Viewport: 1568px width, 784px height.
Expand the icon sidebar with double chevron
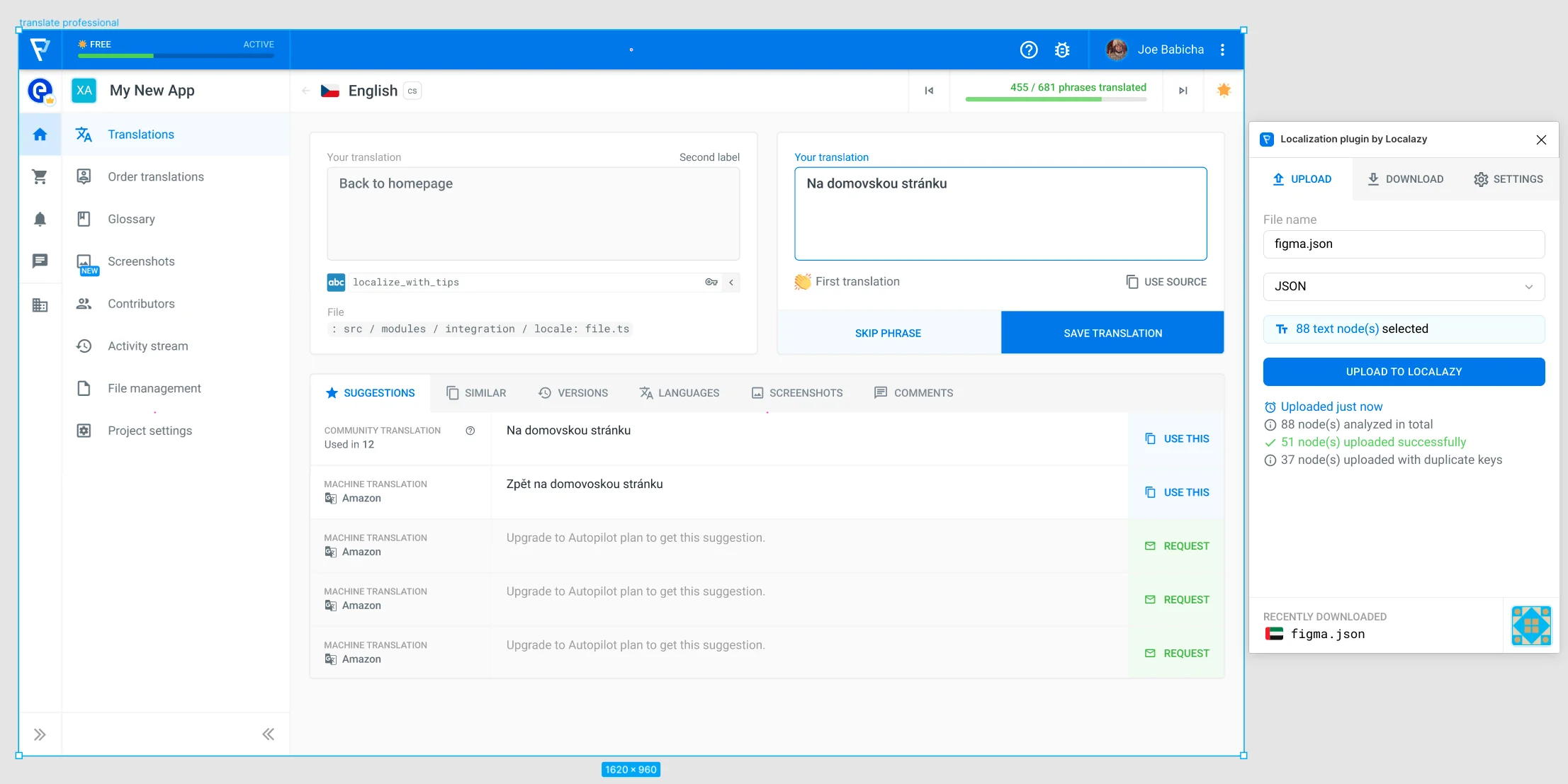40,734
